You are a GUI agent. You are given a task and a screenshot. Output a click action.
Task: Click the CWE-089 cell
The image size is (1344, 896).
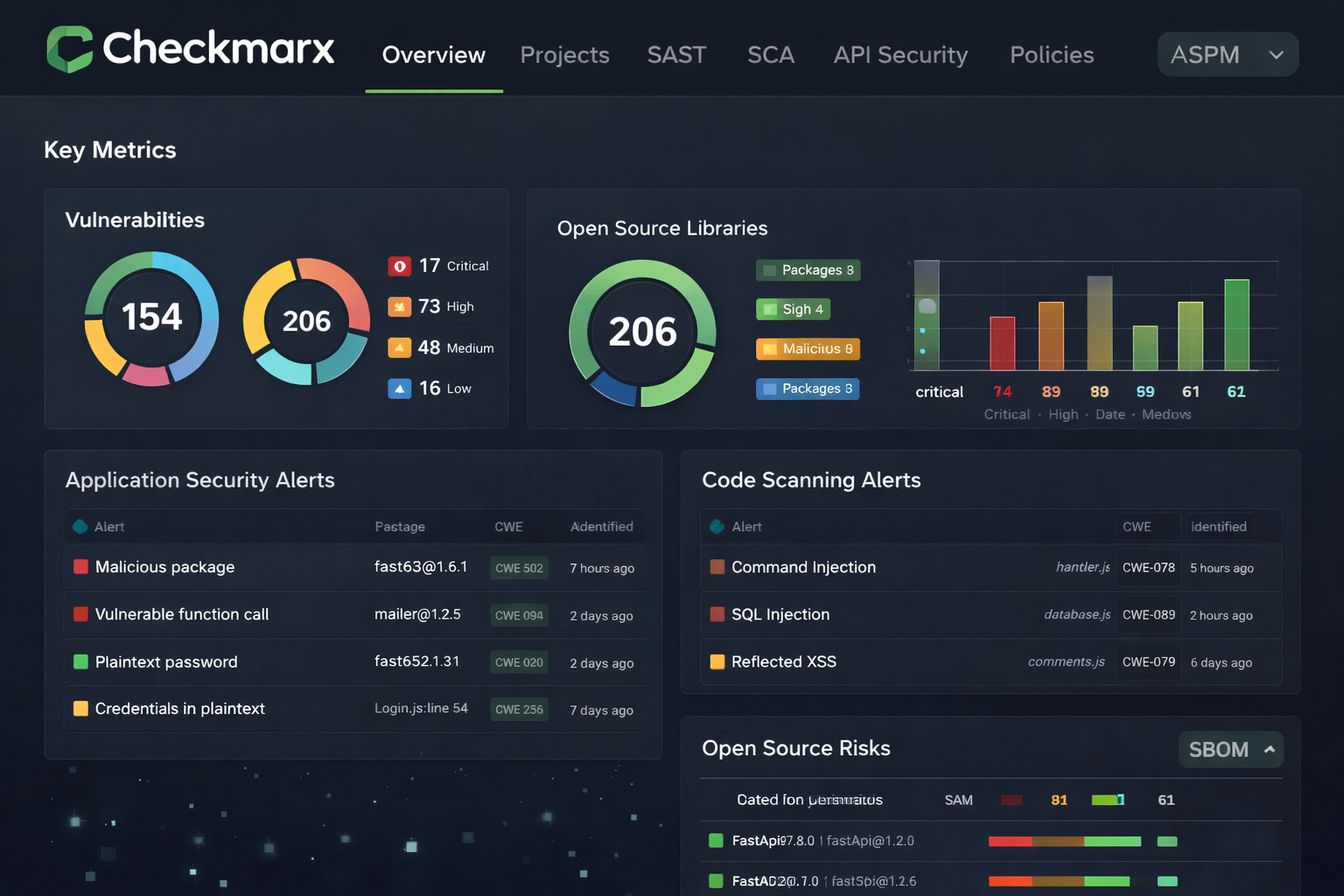pos(1149,615)
